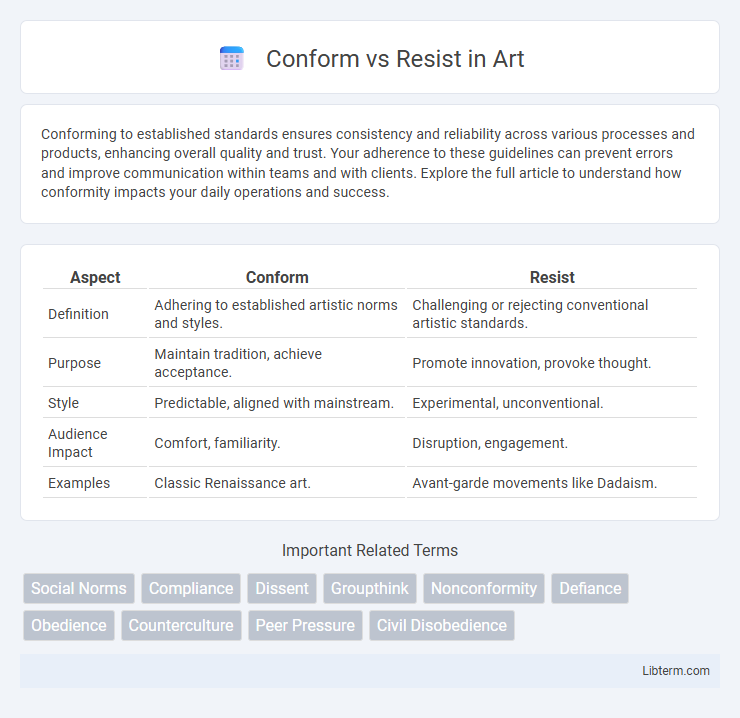
Task: Click 'Maintain tradition, achieve acceptance' cell
Action: [277, 363]
